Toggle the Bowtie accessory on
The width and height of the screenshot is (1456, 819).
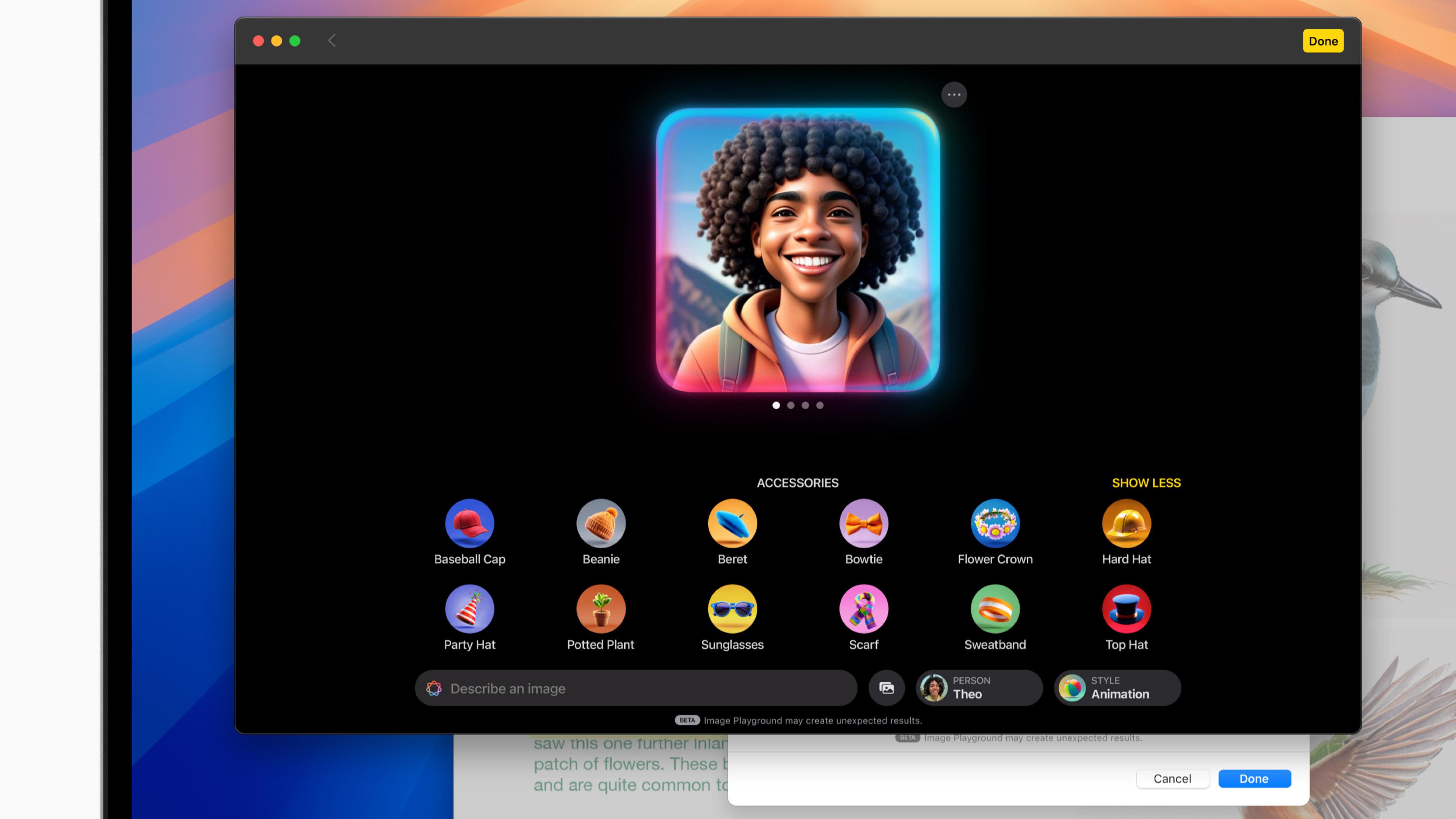pos(864,523)
